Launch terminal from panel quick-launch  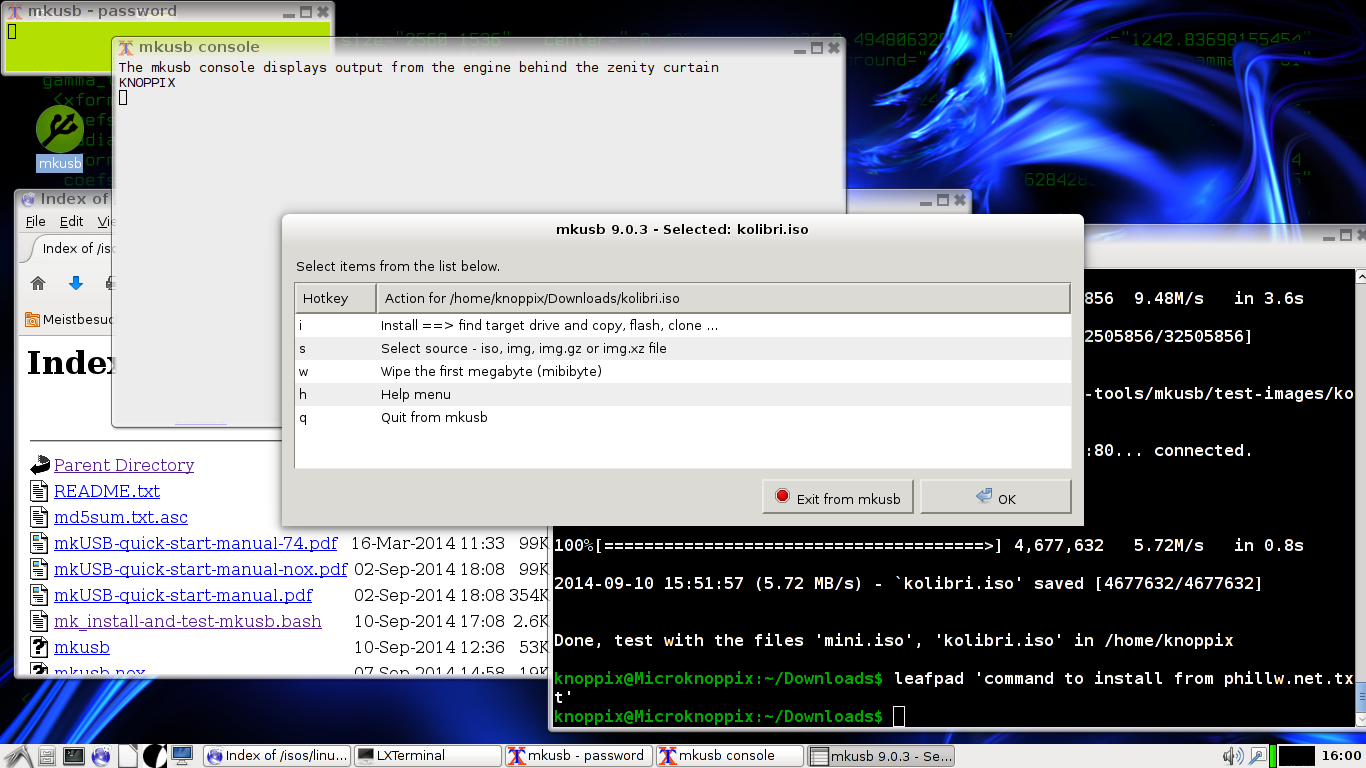click(x=74, y=756)
